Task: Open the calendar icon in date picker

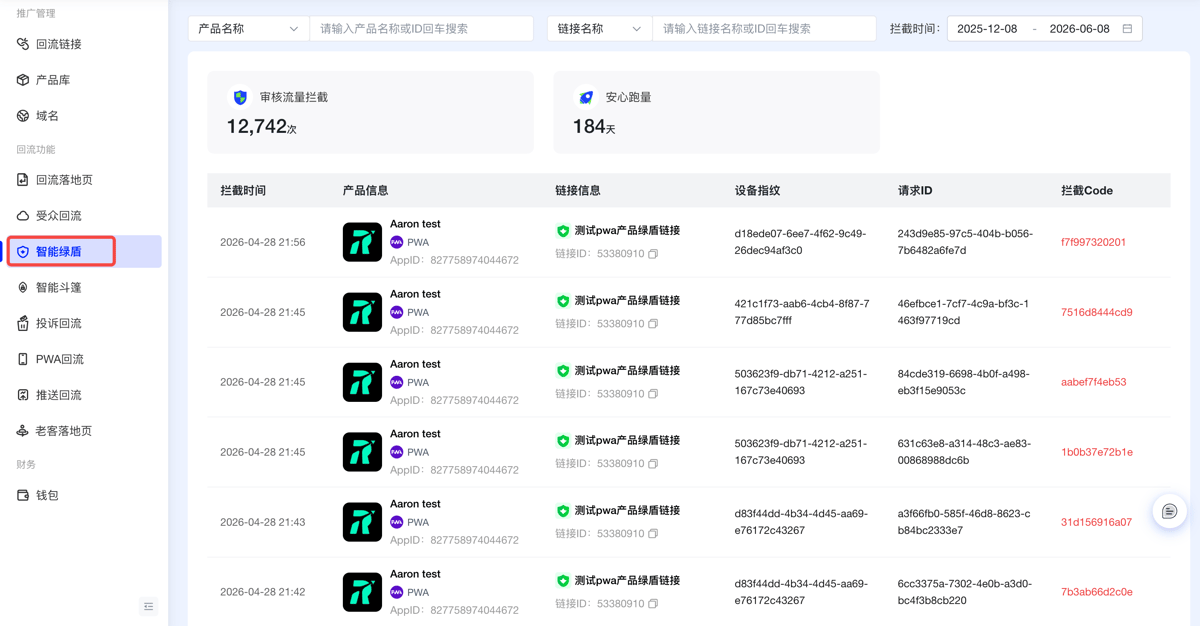Action: click(x=1127, y=29)
